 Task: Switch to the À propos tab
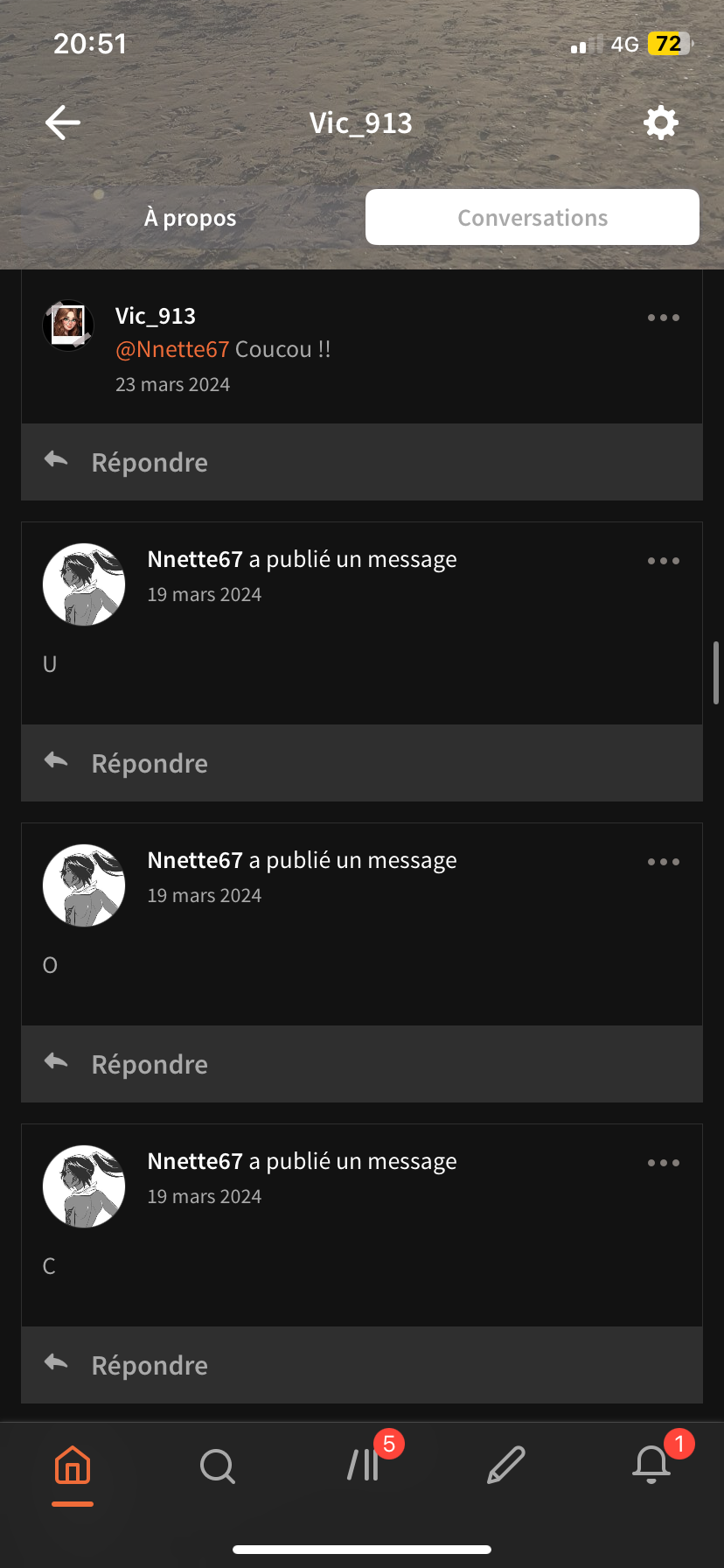pyautogui.click(x=190, y=218)
